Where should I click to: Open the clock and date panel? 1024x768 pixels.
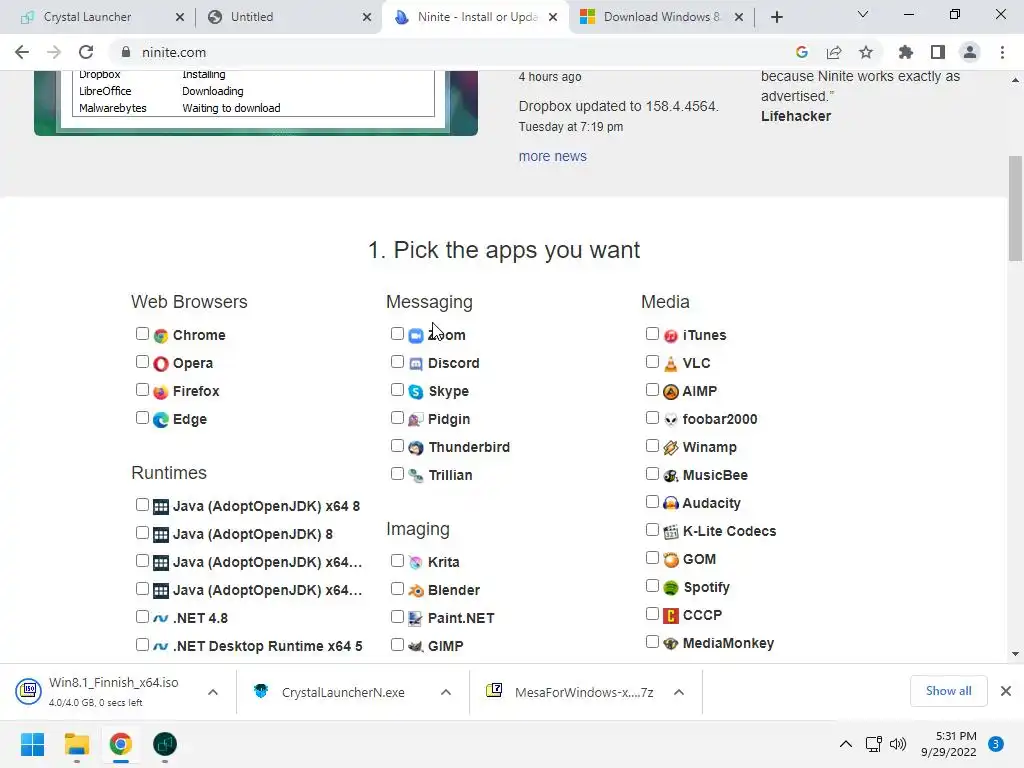(x=948, y=744)
